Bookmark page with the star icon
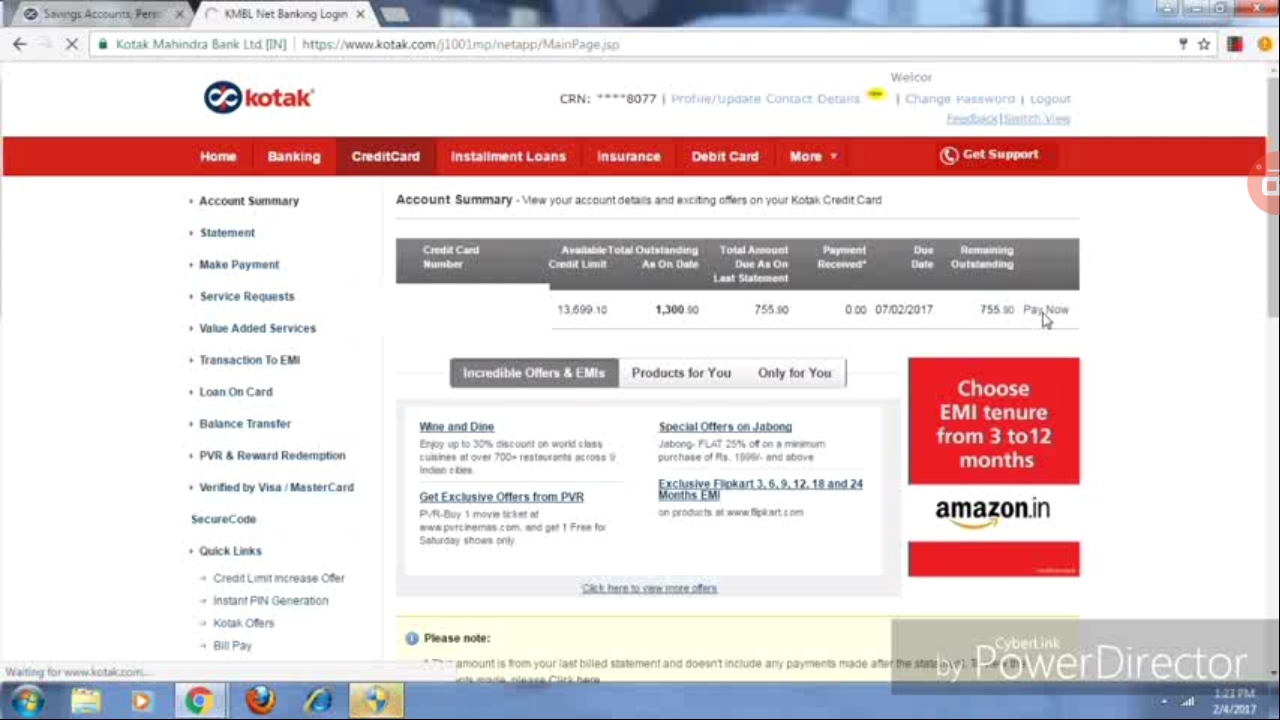 1204,44
